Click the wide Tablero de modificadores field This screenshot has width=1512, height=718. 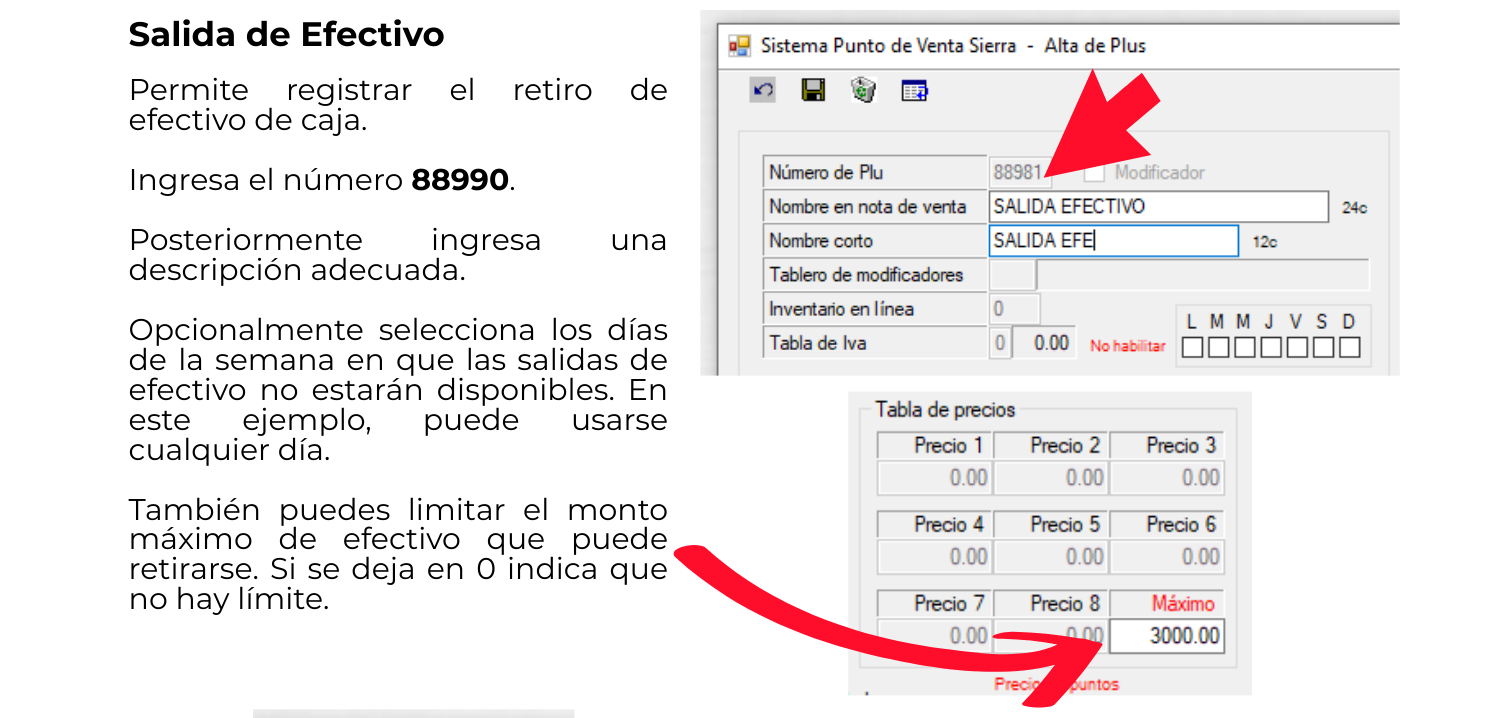tap(1203, 275)
